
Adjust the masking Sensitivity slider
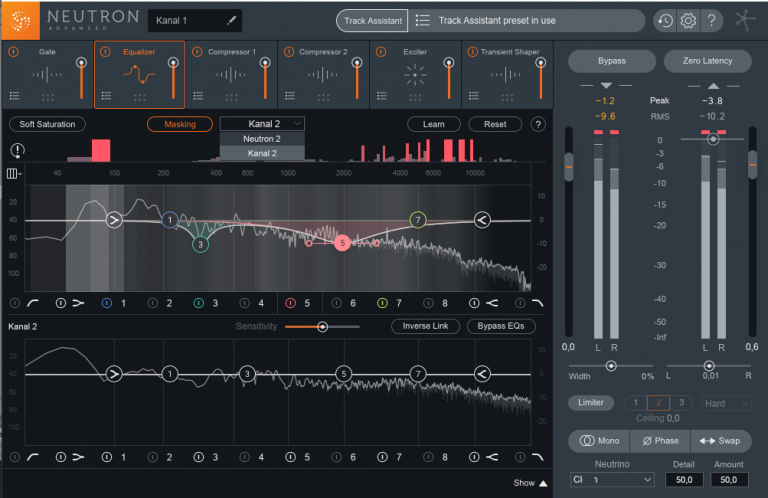[x=322, y=327]
